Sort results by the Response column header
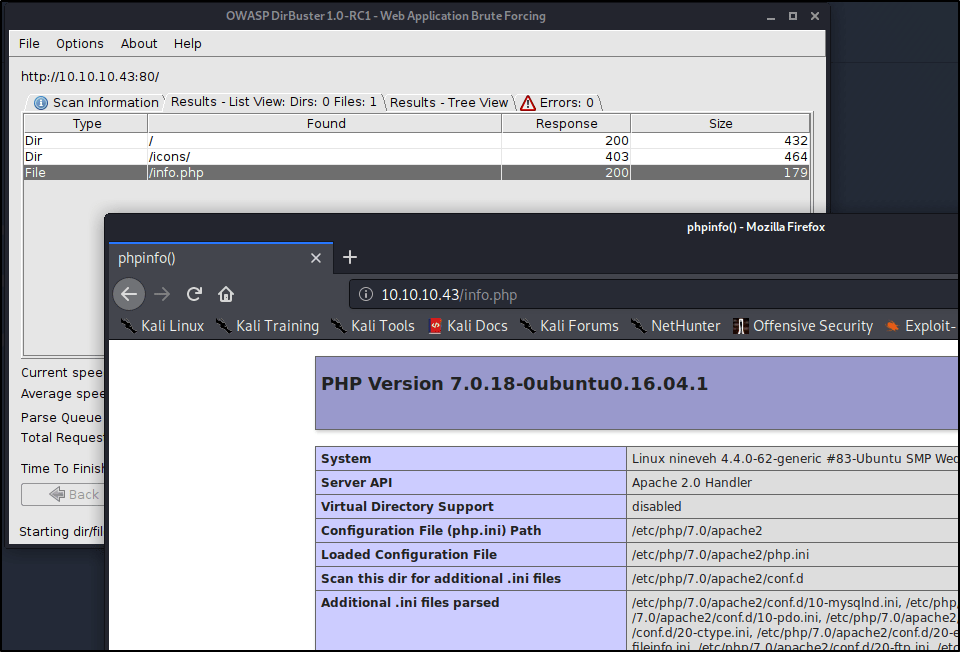 pyautogui.click(x=566, y=124)
